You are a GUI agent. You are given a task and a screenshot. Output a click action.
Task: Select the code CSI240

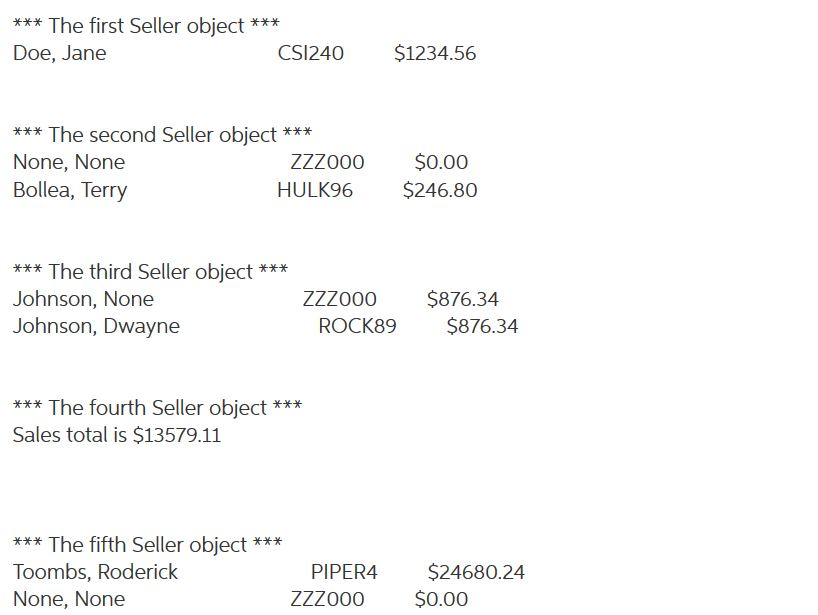tap(310, 53)
